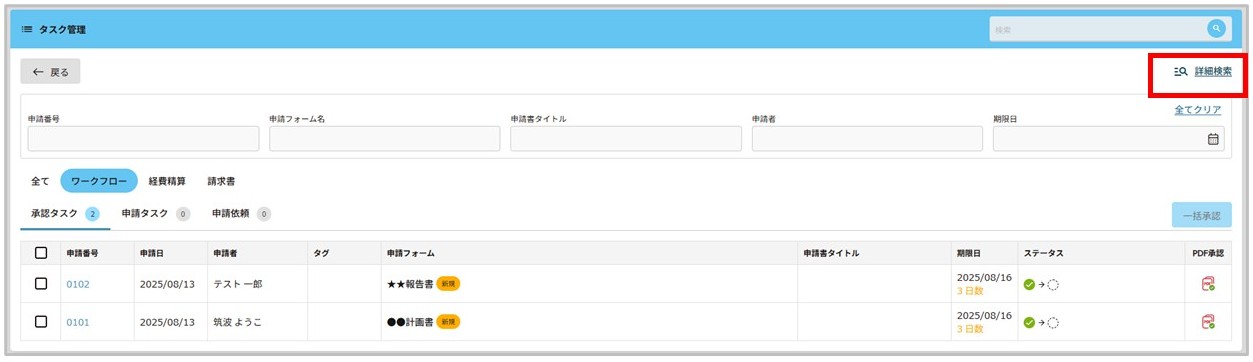The width and height of the screenshot is (1253, 362).
Task: Click the PDF承認 column header
Action: [x=1208, y=253]
